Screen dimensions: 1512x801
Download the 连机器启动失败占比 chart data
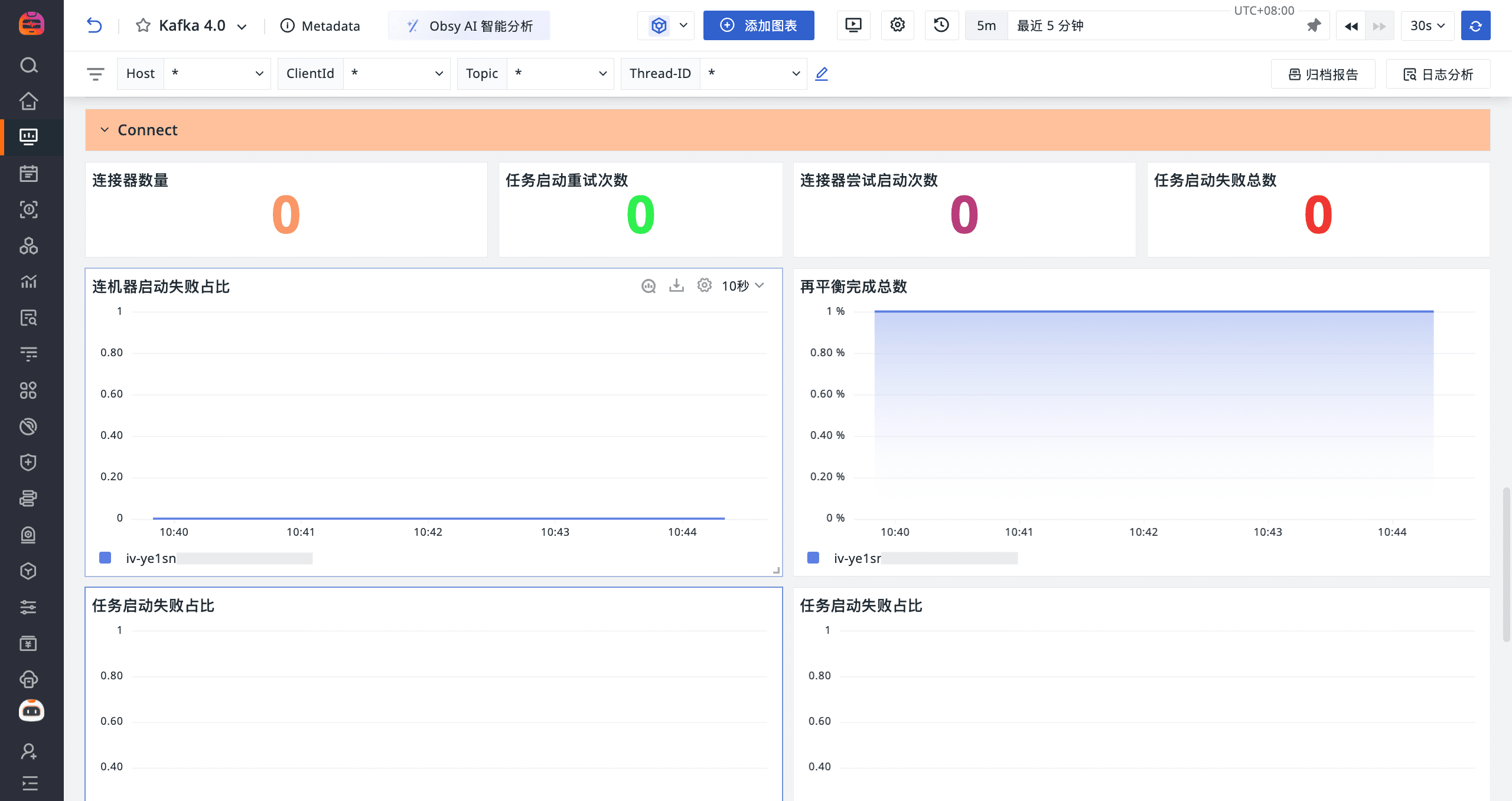coord(676,286)
